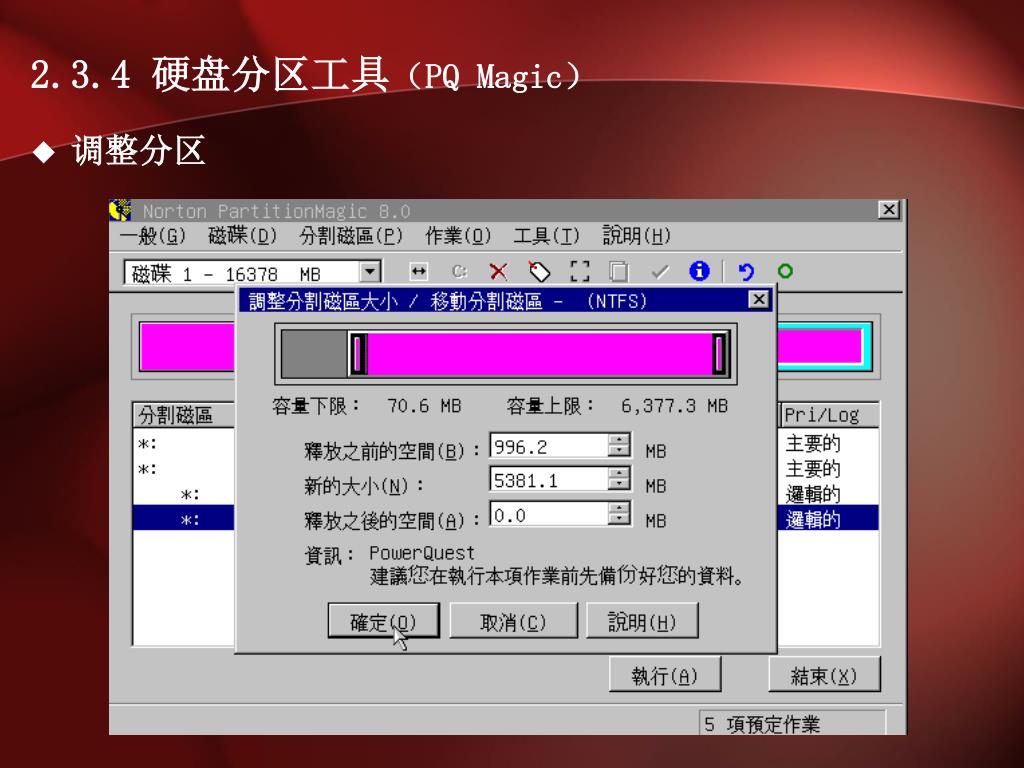Click the blue undo arrow icon
Viewport: 1024px width, 768px height.
[746, 271]
